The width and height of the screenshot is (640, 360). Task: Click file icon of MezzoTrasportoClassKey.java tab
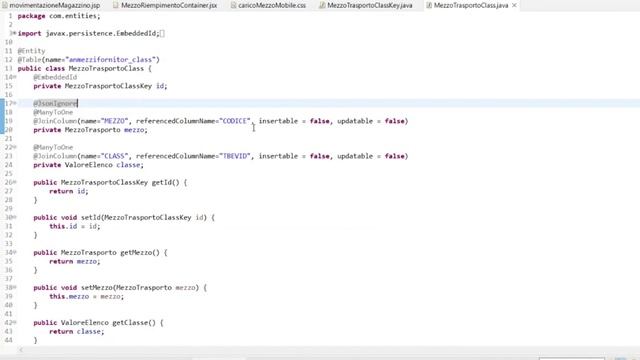(x=322, y=5)
